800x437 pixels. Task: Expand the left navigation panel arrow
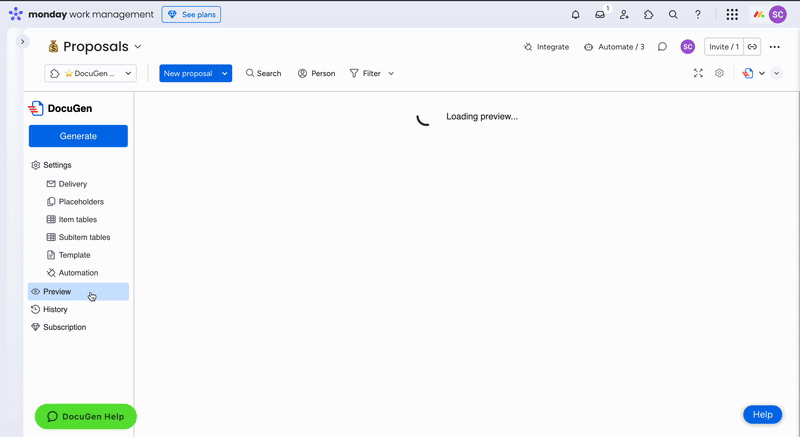tap(22, 42)
